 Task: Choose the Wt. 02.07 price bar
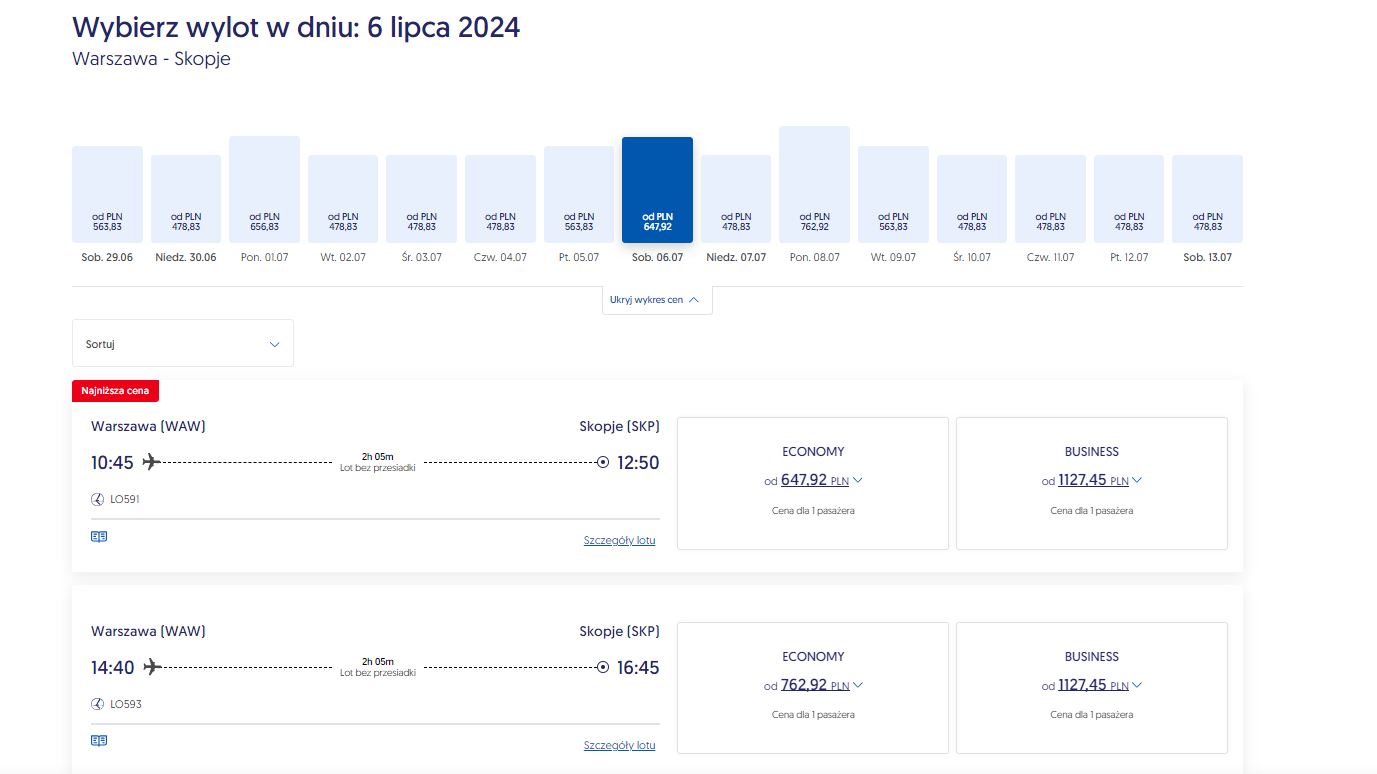click(x=343, y=199)
